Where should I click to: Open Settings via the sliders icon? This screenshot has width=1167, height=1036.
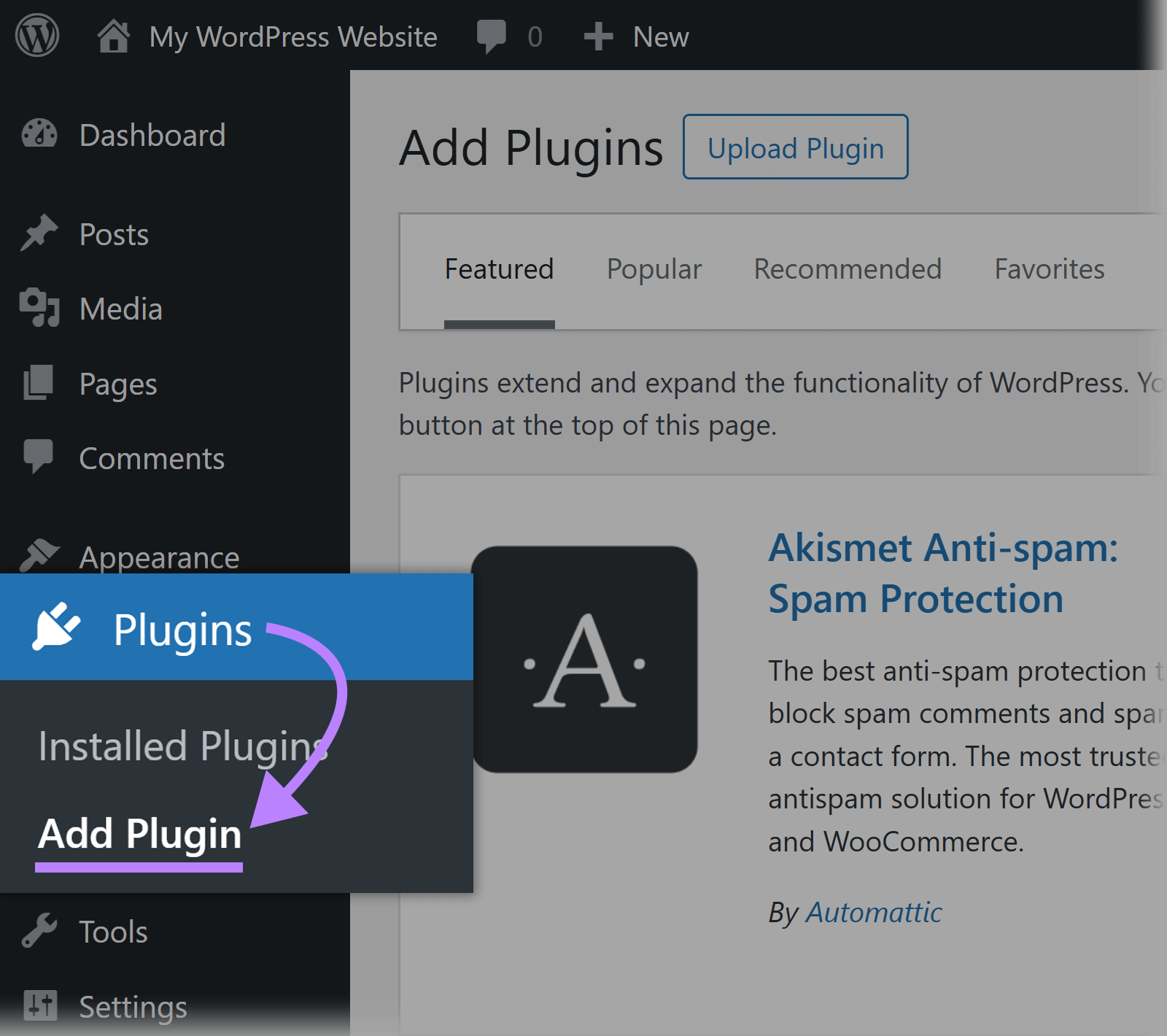point(39,1005)
